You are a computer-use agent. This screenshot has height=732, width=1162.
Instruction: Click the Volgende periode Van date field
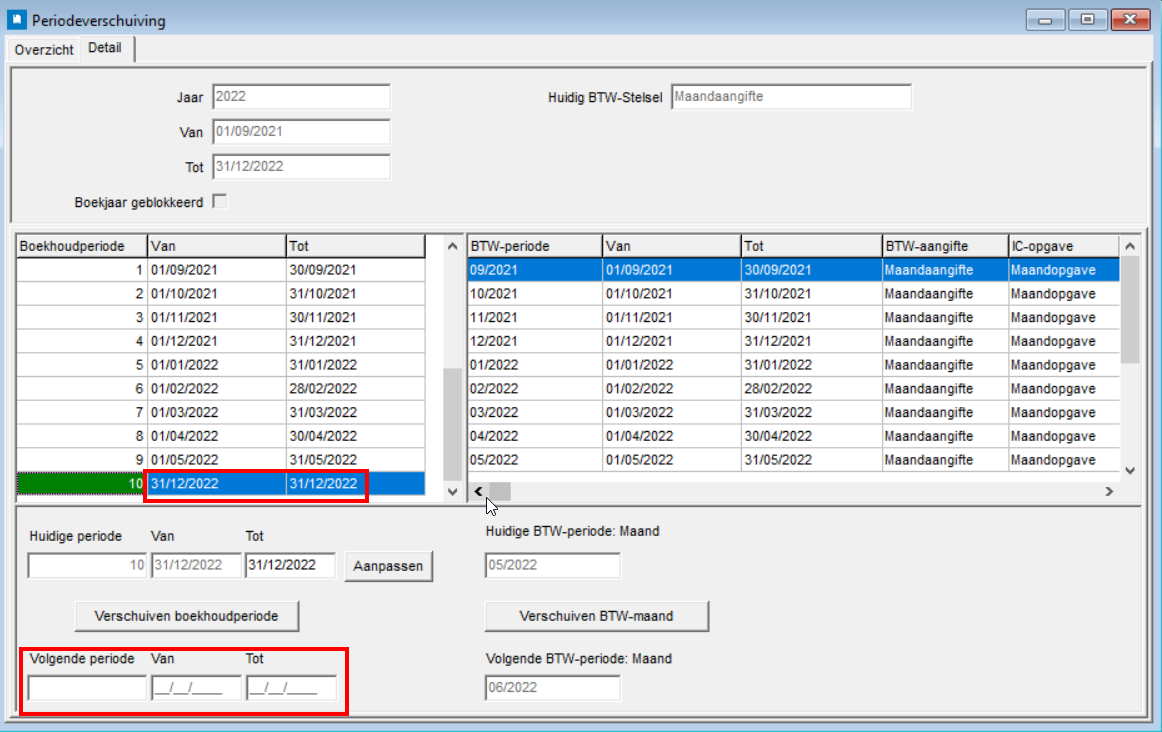196,688
